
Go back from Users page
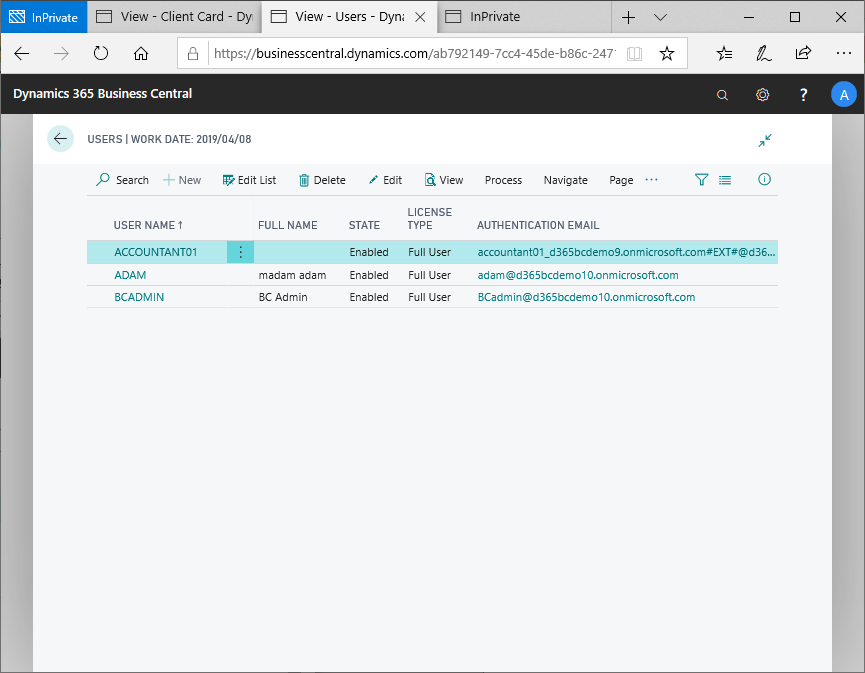(61, 138)
